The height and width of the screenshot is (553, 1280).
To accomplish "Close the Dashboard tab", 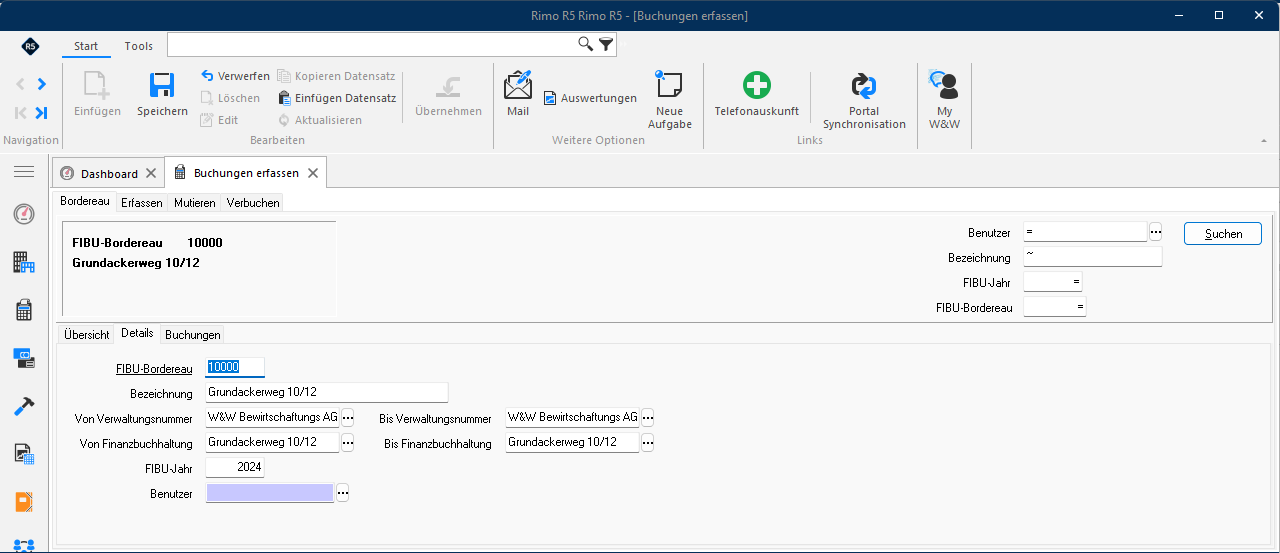I will coord(152,174).
